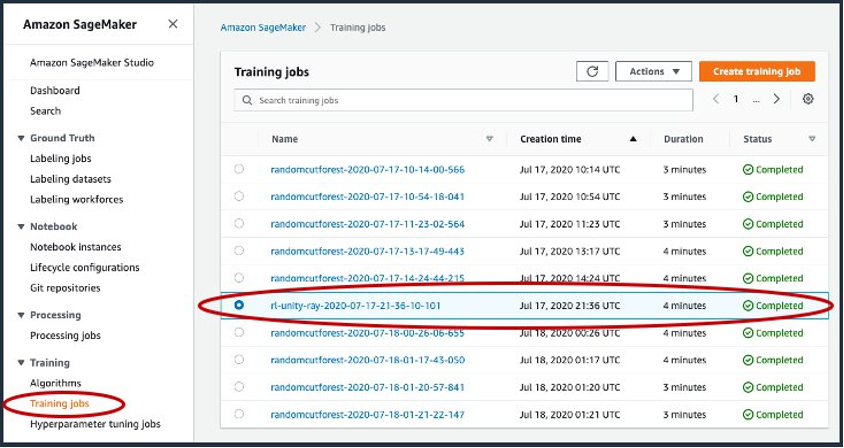The image size is (844, 448).
Task: Click the search magnifier icon
Action: coord(247,101)
